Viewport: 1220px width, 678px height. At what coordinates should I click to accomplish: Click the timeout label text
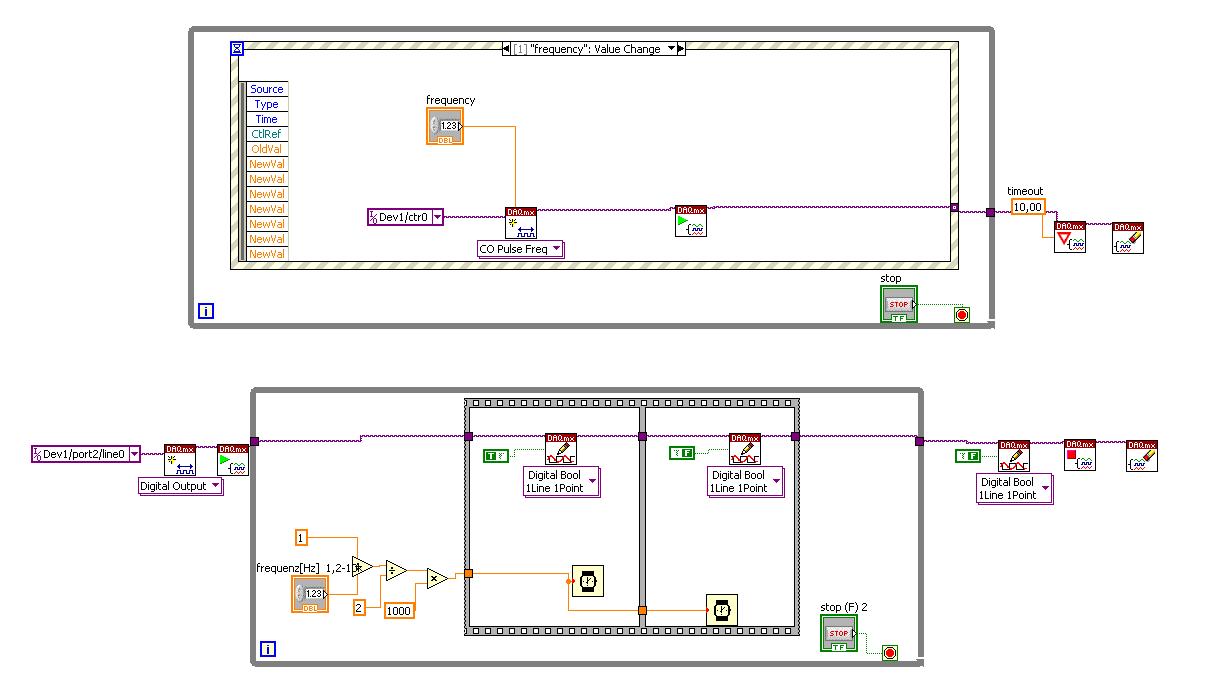1025,191
